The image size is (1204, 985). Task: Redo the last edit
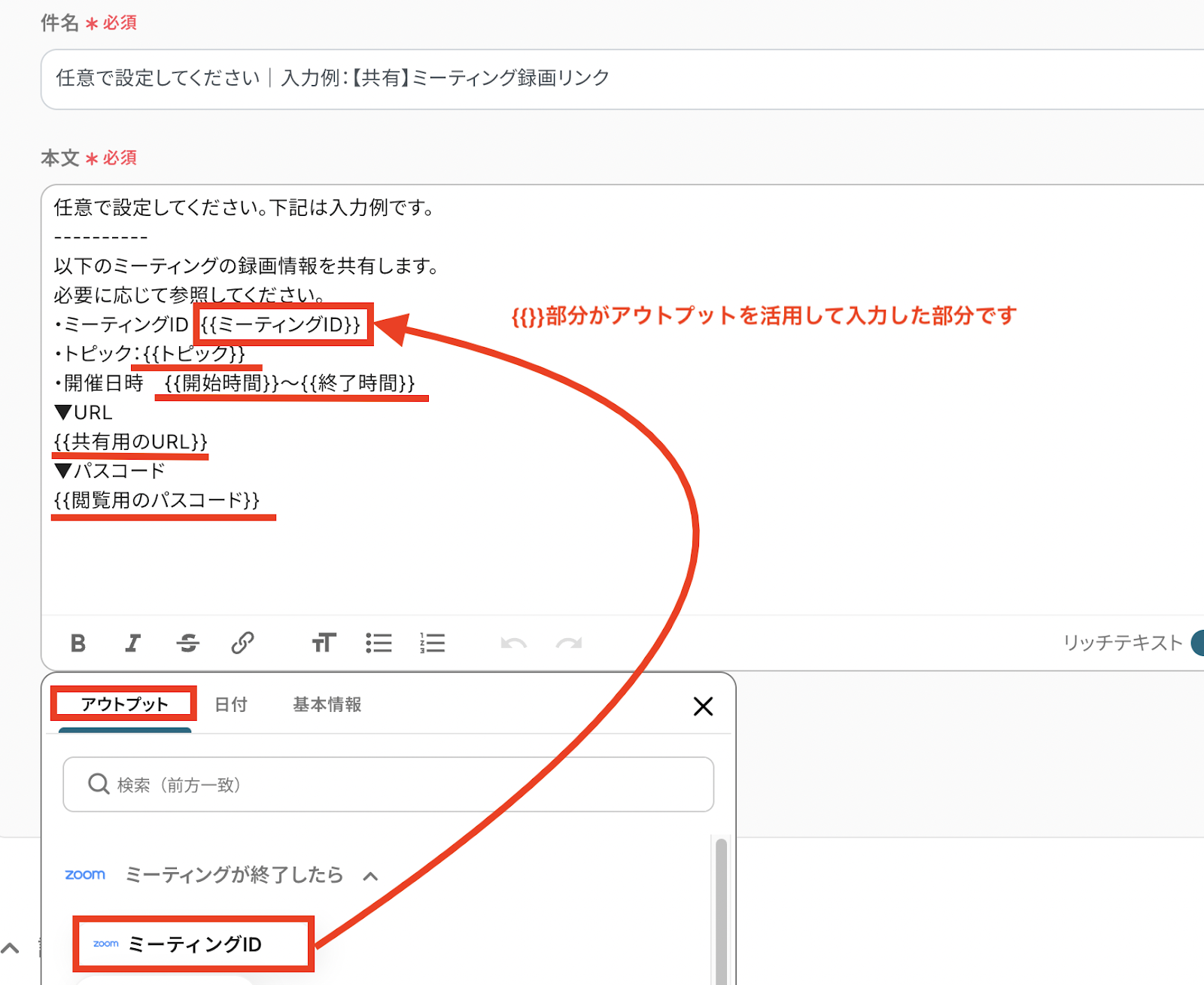coord(569,643)
